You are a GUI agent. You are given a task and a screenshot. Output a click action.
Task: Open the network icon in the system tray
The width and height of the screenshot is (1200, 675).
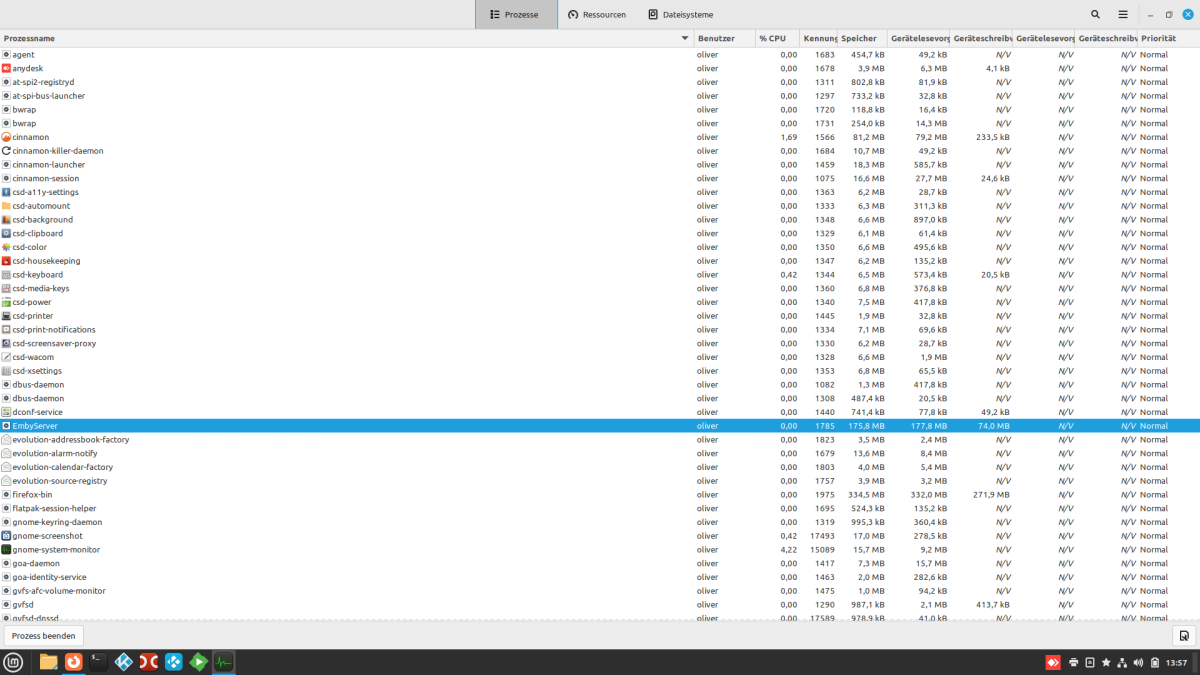point(1121,662)
